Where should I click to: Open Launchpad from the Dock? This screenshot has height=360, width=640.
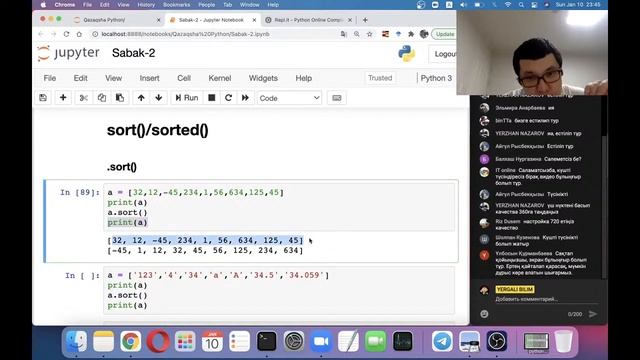(x=185, y=341)
